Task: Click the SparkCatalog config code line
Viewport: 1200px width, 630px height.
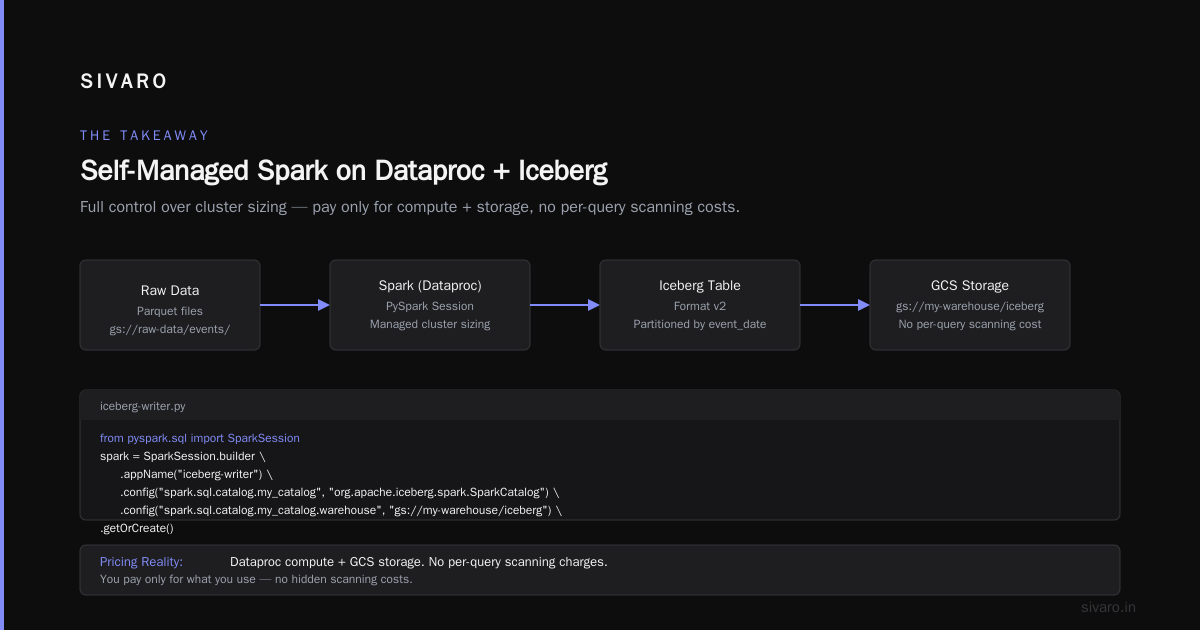Action: [x=340, y=492]
